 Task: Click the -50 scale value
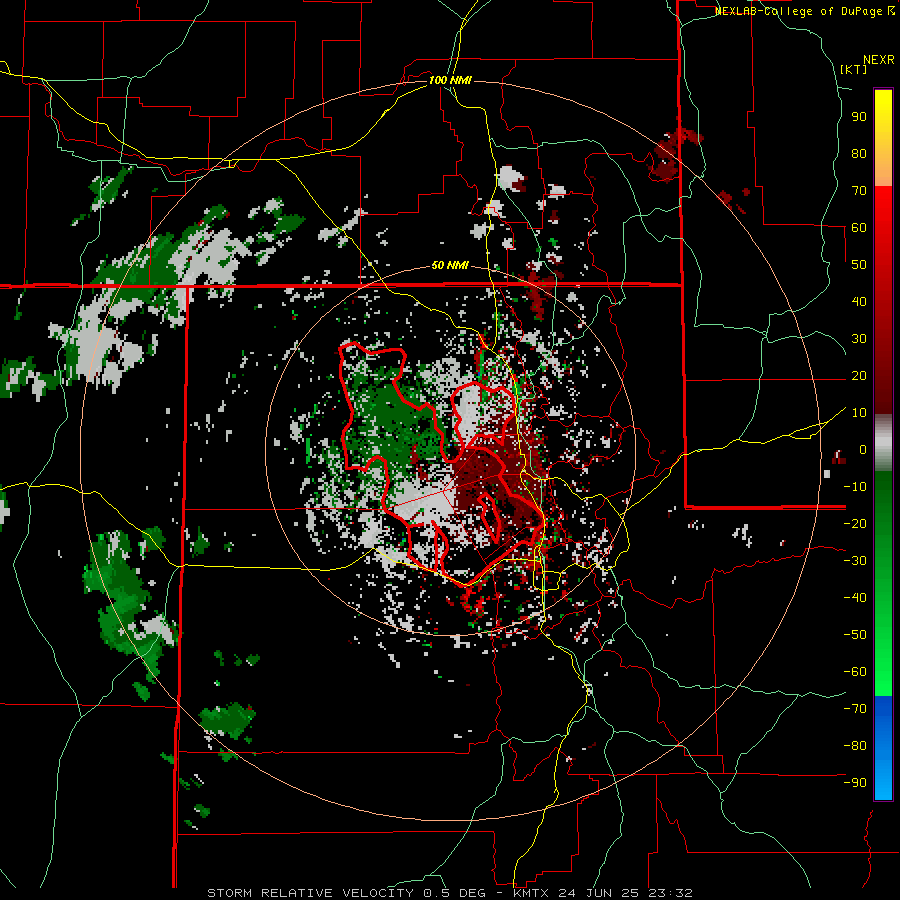tap(855, 635)
